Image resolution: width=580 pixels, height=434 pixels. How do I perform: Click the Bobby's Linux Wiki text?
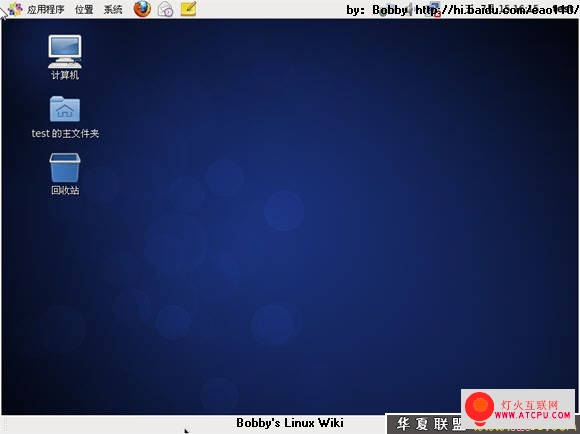click(x=290, y=423)
